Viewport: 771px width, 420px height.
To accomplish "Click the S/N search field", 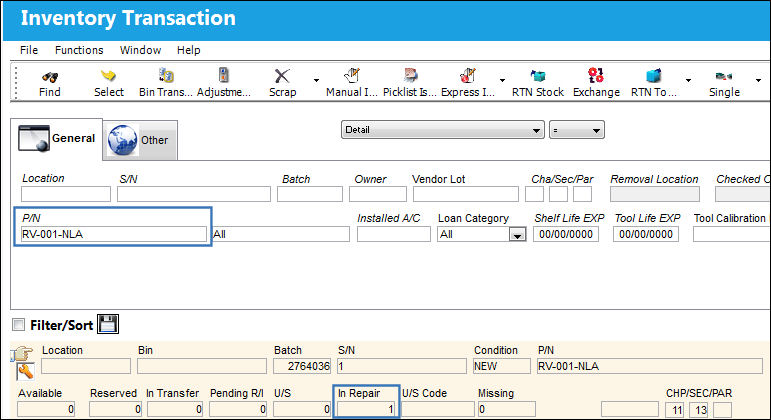I will click(194, 194).
